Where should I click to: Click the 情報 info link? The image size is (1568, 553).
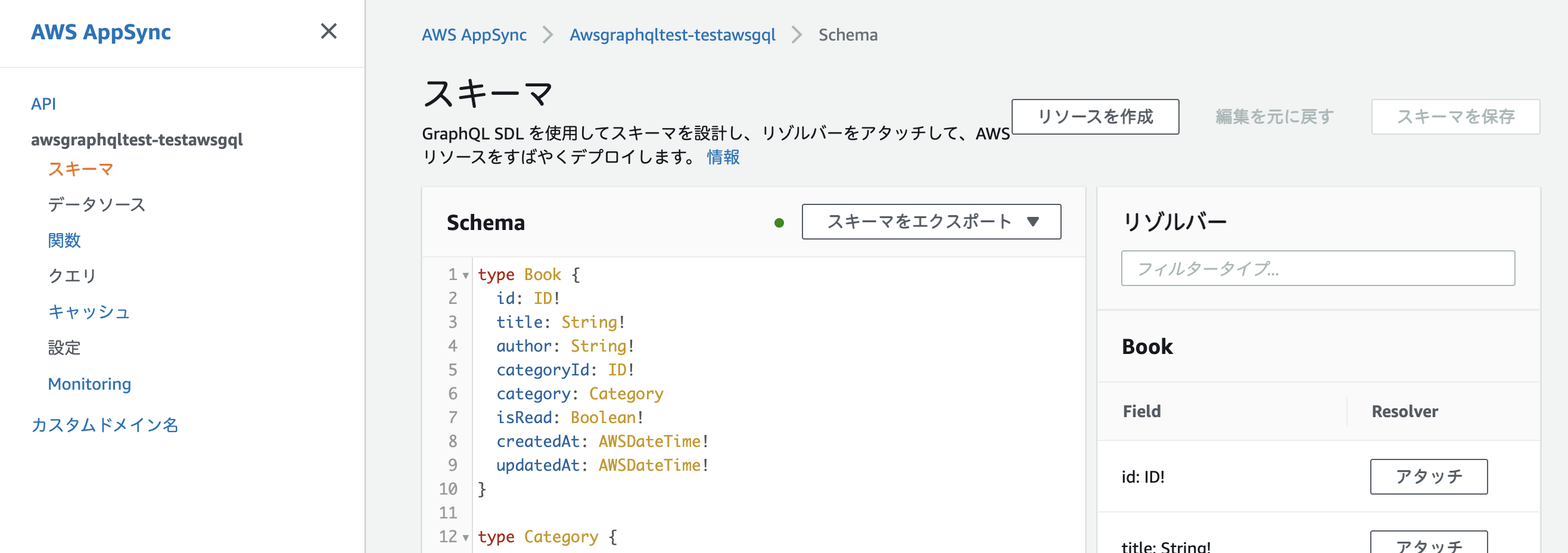point(723,157)
